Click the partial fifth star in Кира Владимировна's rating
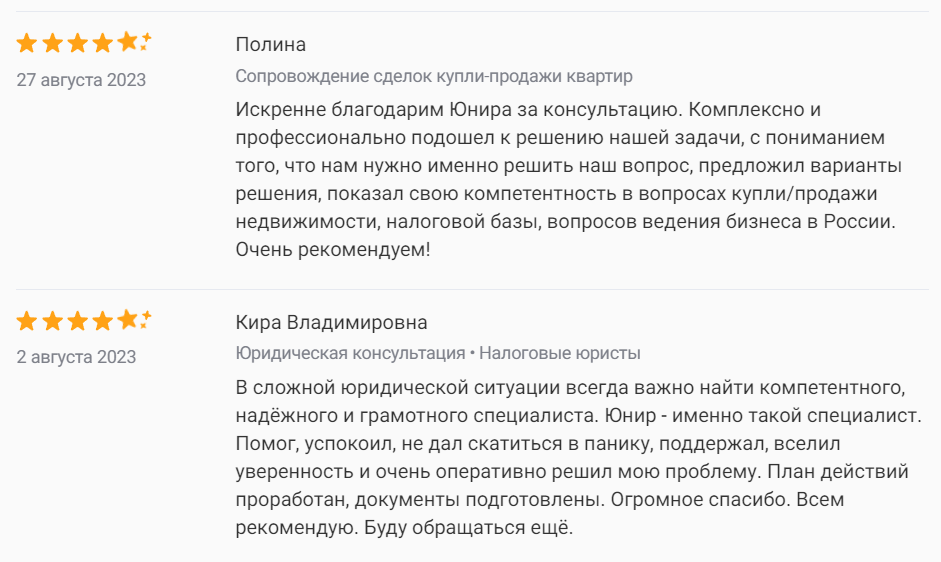Screen dimensions: 941x562 point(129,321)
